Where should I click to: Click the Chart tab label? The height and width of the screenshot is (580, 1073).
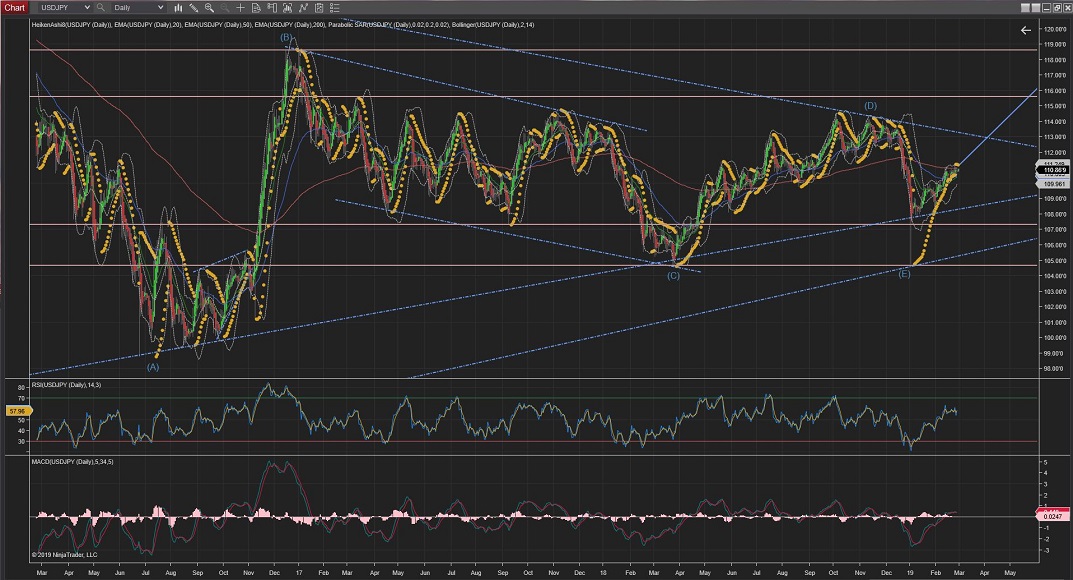[14, 8]
